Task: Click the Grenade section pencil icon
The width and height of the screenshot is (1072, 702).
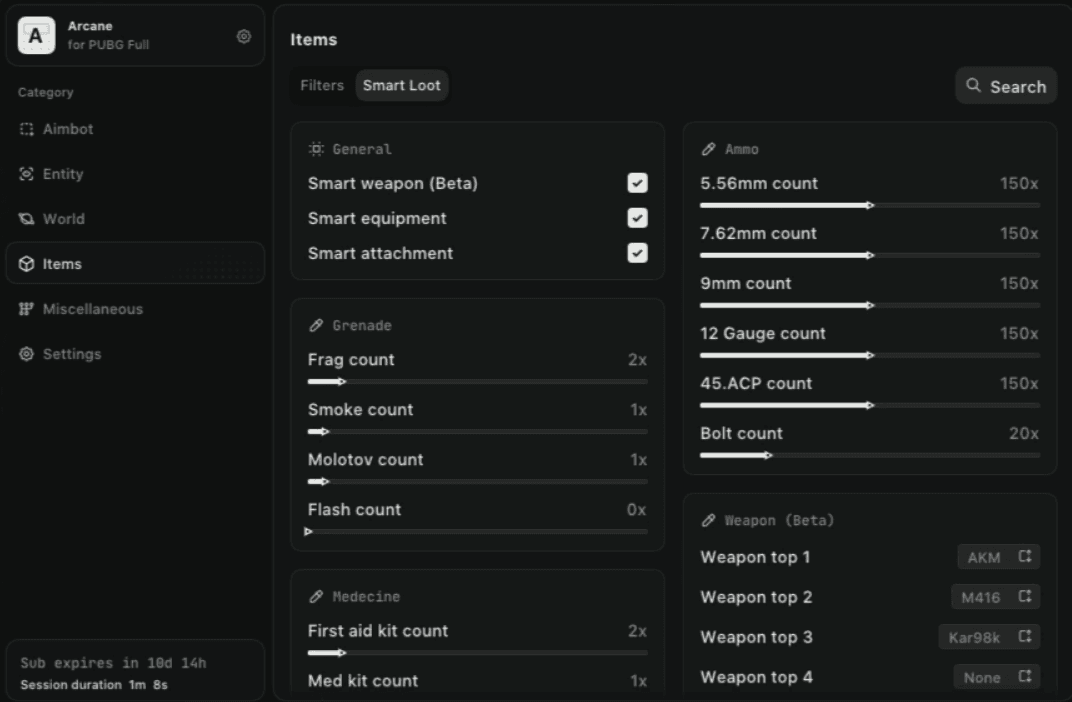Action: [316, 325]
